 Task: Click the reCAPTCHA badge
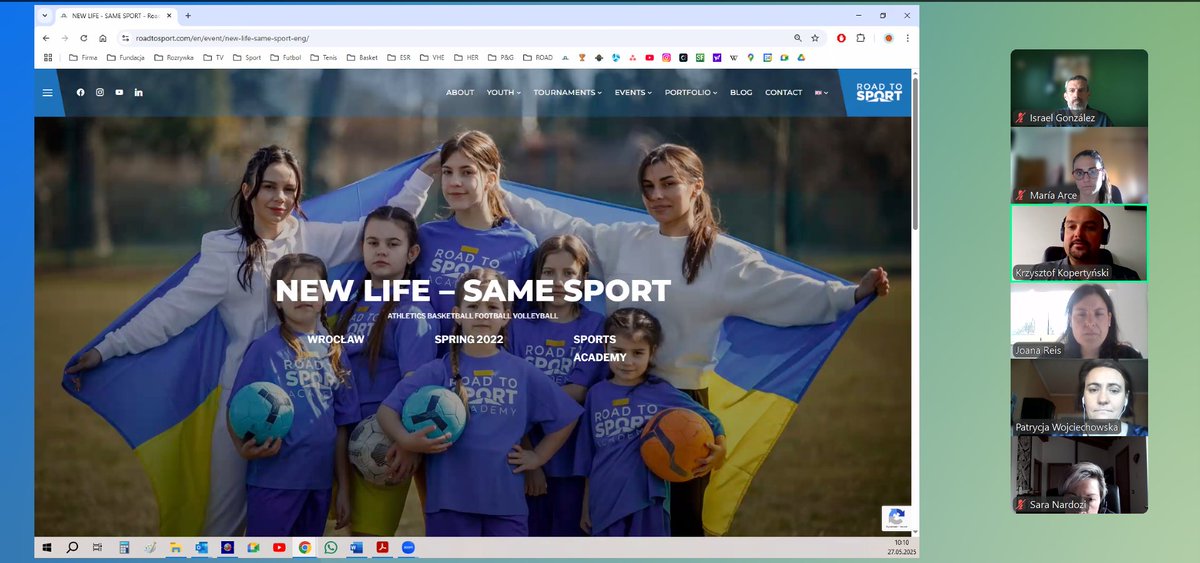click(896, 518)
